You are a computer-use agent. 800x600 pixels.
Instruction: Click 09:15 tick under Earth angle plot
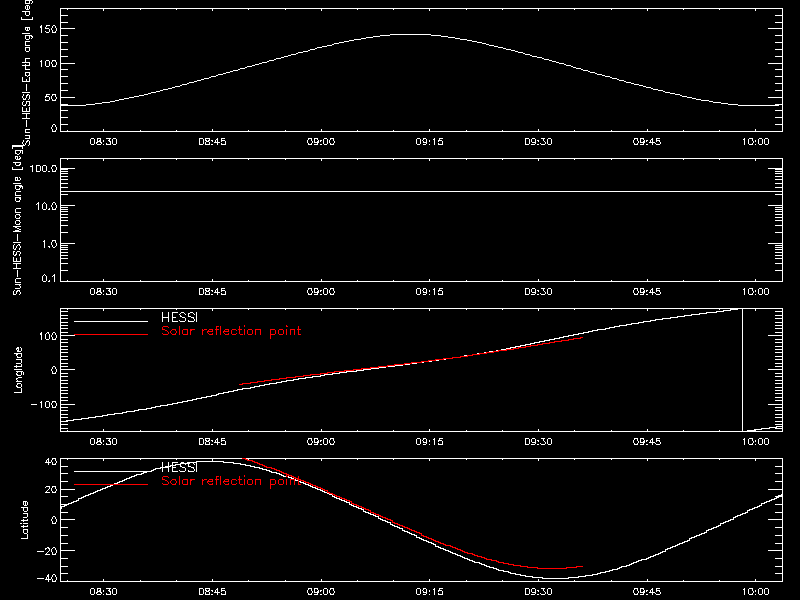(x=430, y=142)
